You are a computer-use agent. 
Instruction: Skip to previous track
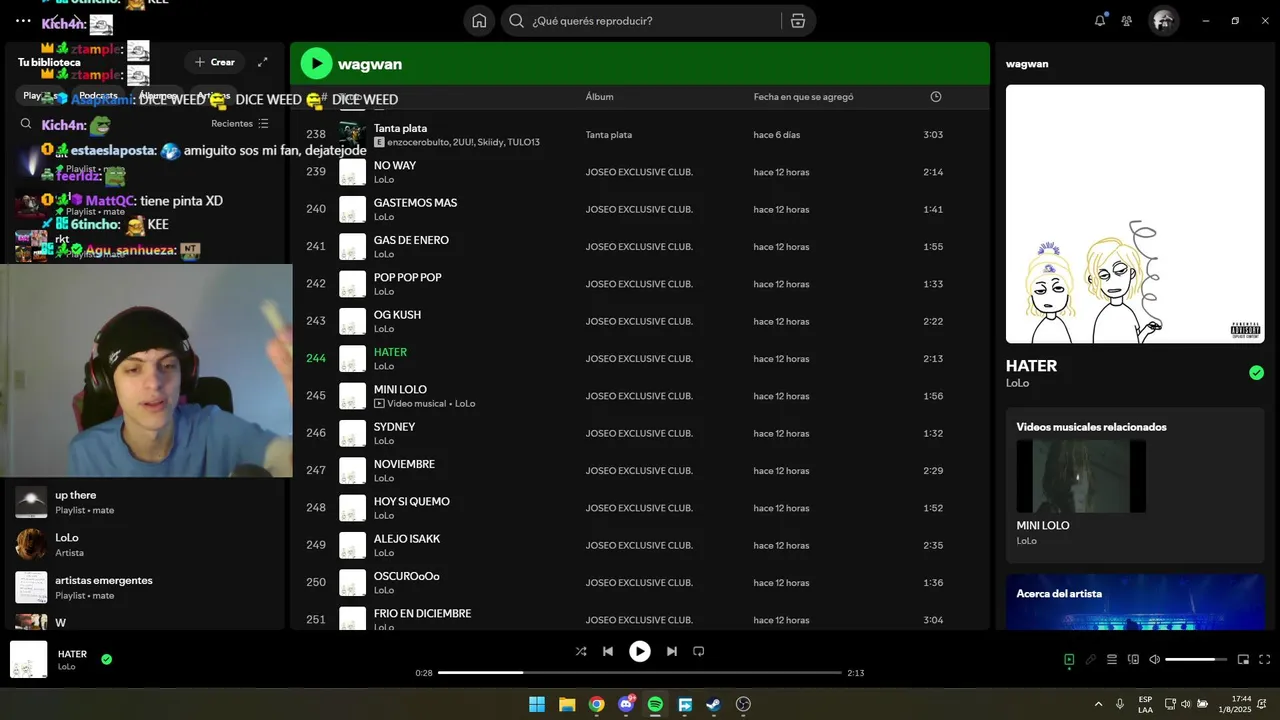608,651
